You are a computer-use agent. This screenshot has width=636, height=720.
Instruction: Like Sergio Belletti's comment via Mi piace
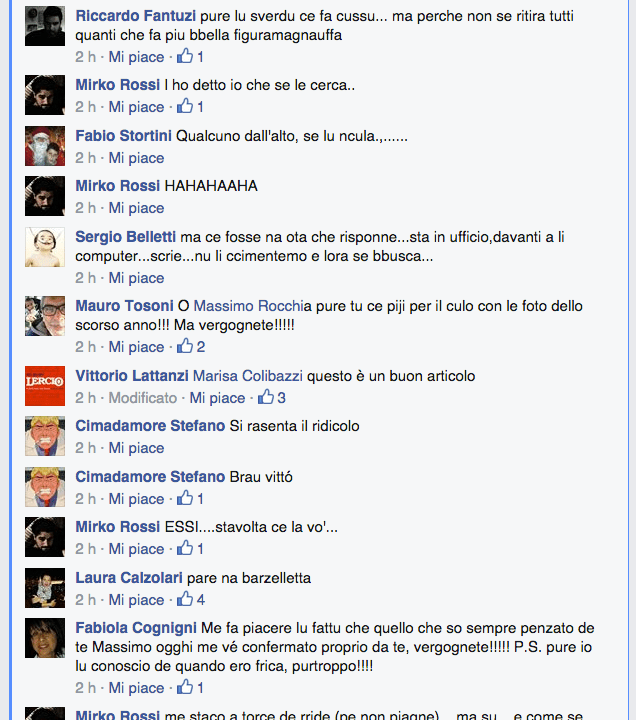point(136,278)
